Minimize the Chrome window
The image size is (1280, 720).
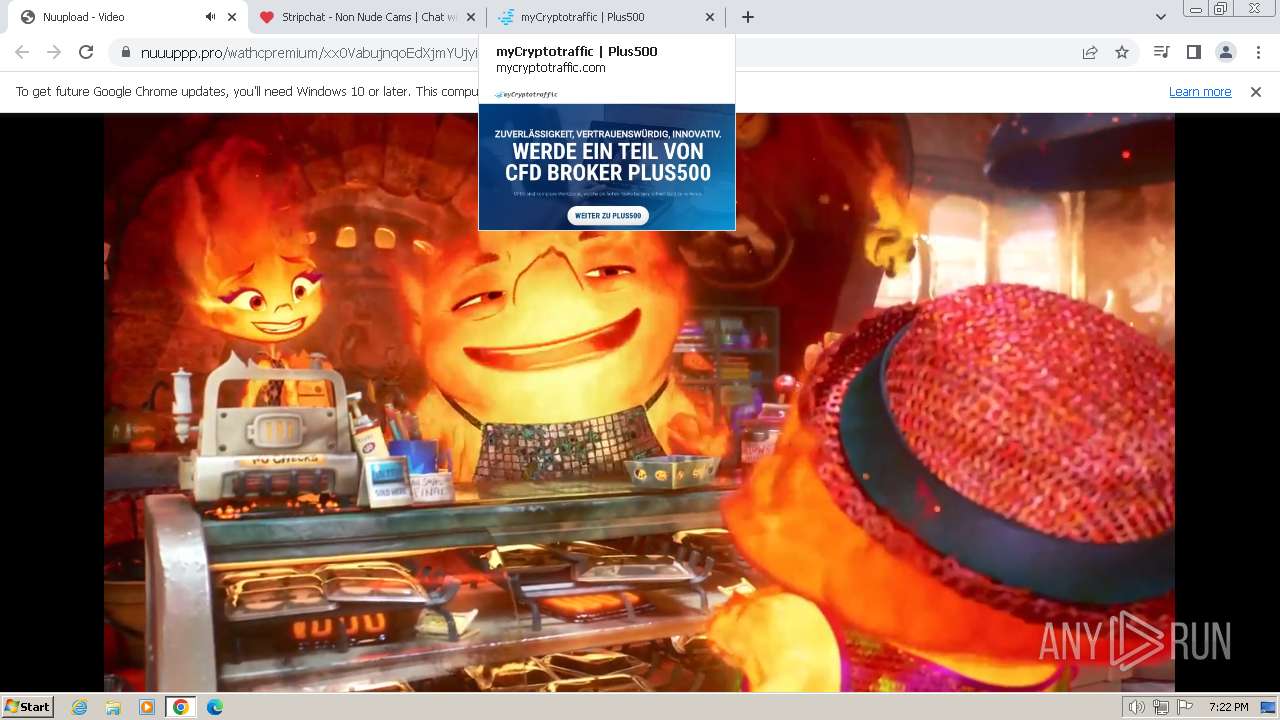click(1196, 9)
